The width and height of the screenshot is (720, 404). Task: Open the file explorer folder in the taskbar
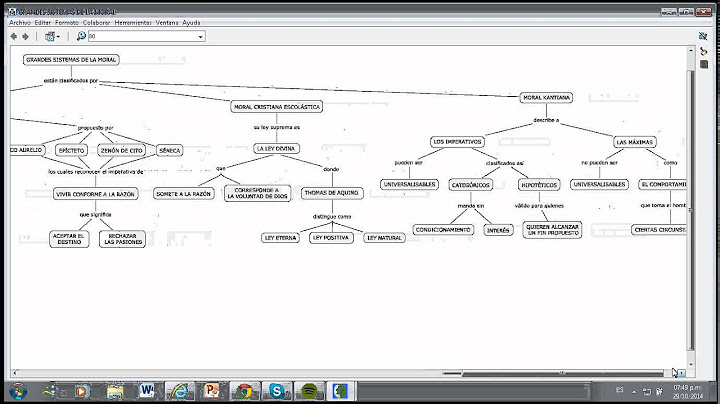(115, 391)
